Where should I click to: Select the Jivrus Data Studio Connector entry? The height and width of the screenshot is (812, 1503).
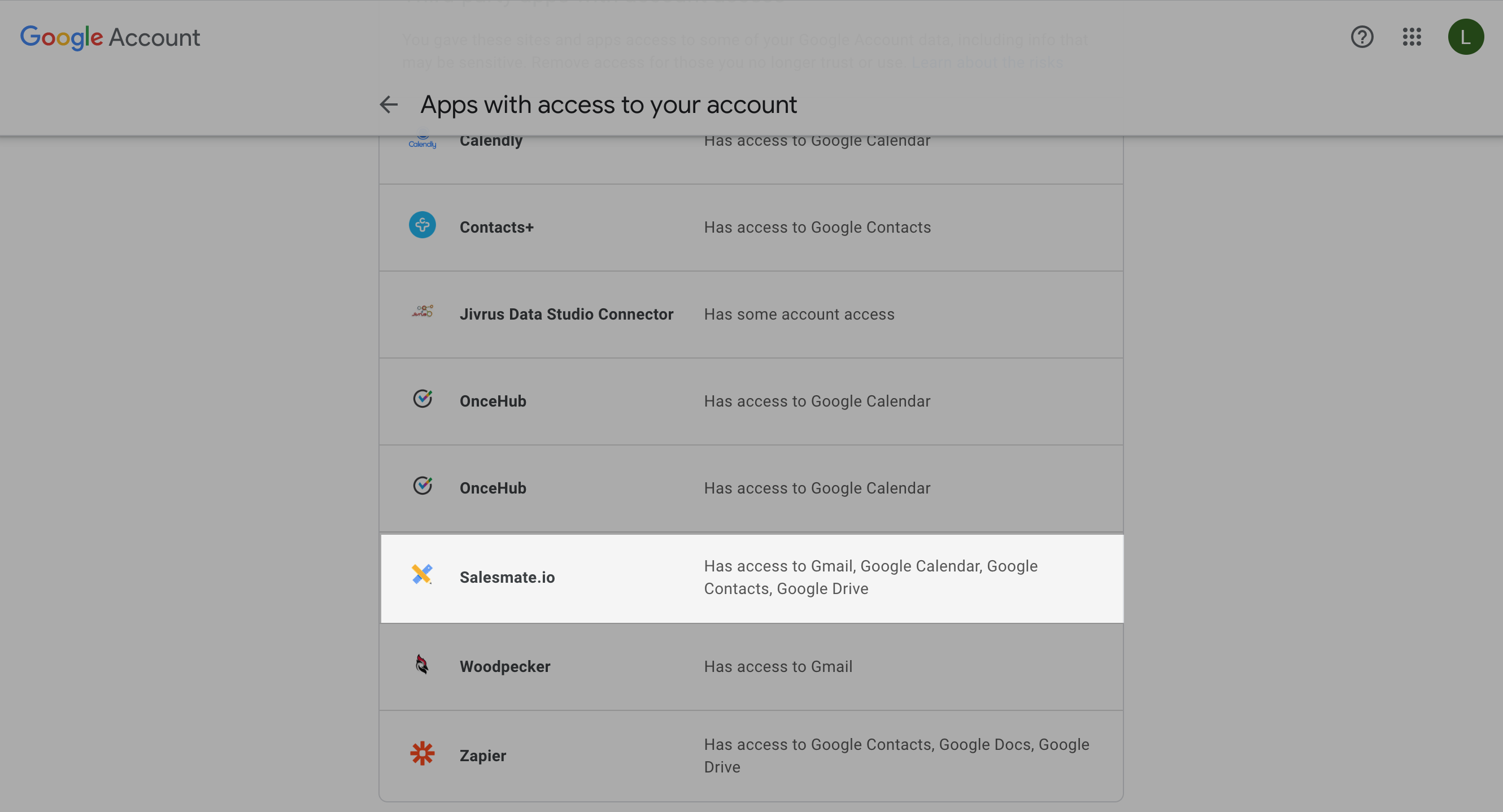point(751,315)
